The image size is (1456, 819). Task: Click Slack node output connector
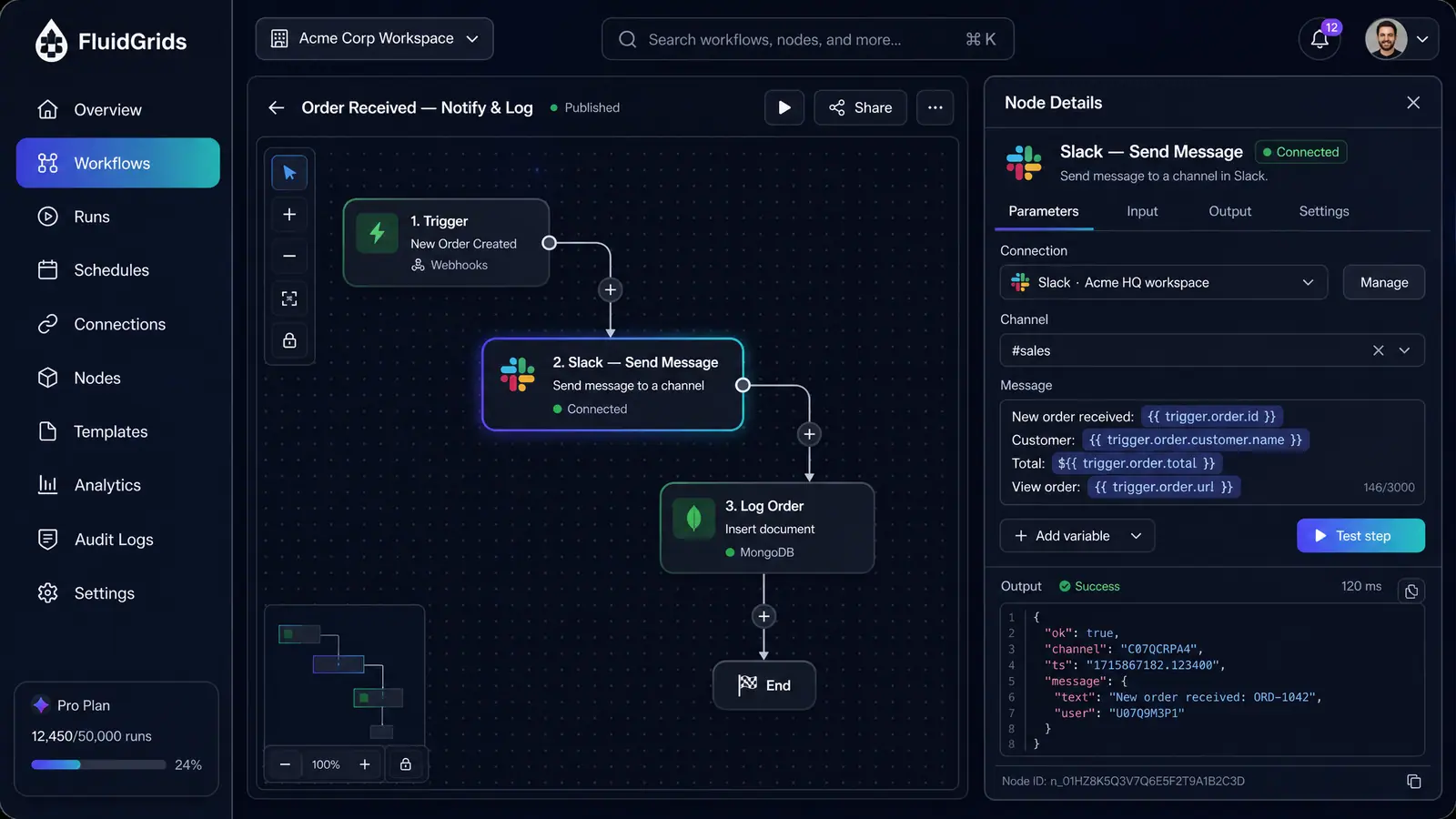[743, 385]
